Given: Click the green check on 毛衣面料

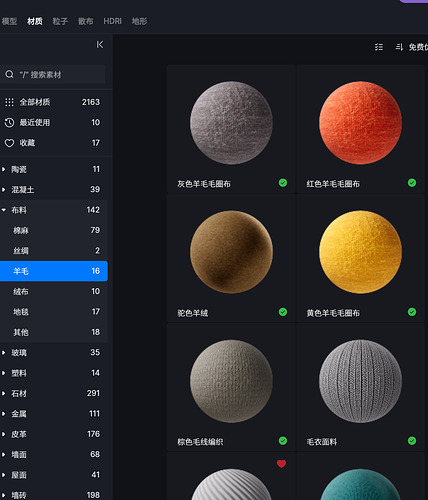Looking at the screenshot, I should [412, 441].
